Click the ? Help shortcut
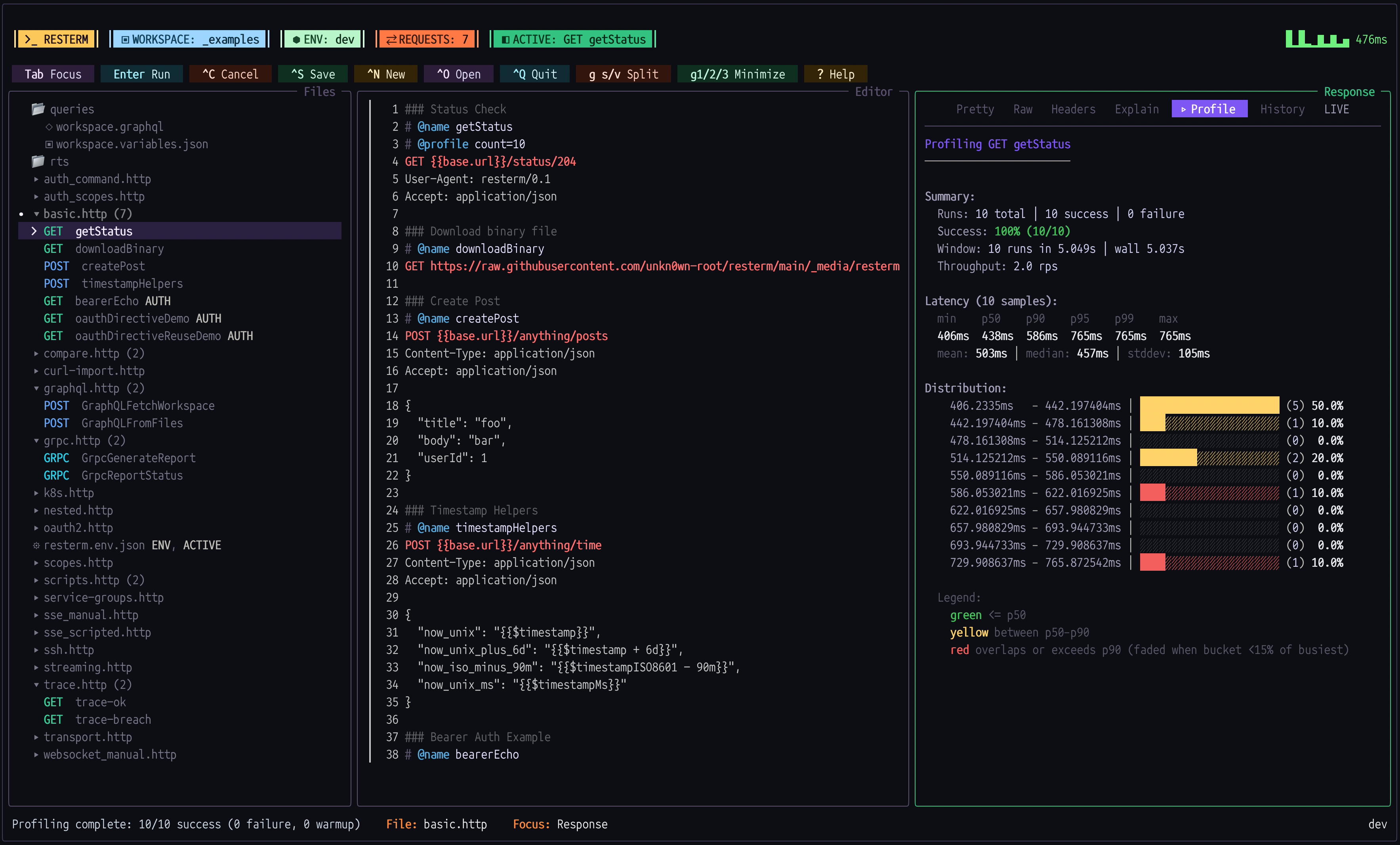 [x=835, y=74]
